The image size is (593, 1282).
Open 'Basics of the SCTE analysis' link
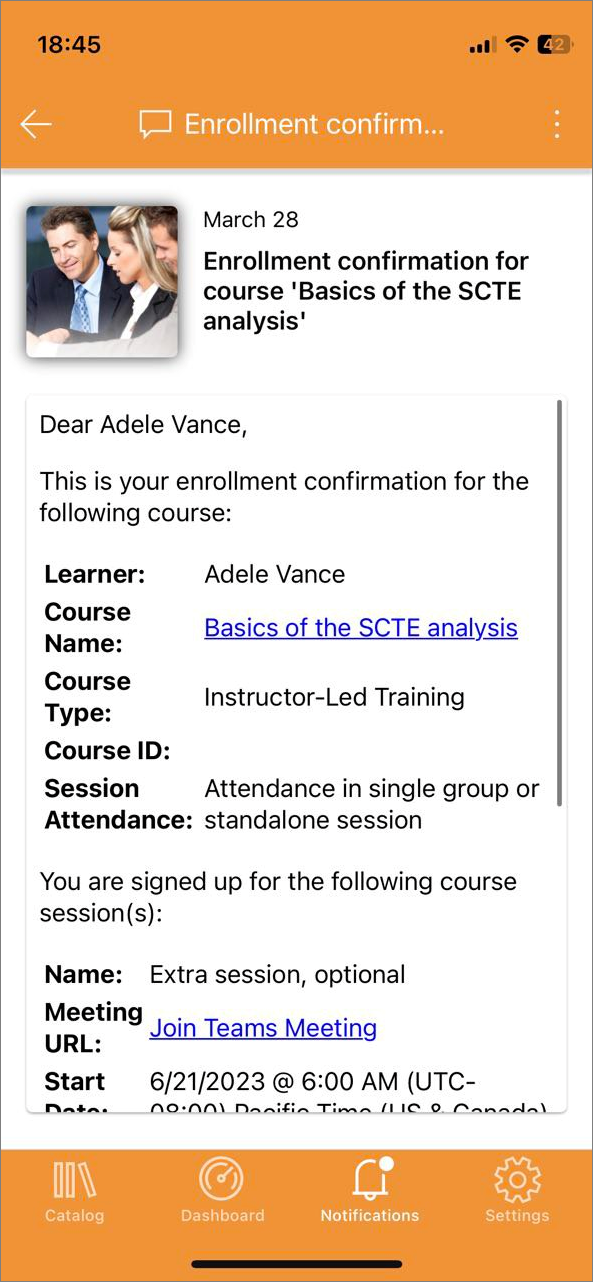[x=361, y=628]
